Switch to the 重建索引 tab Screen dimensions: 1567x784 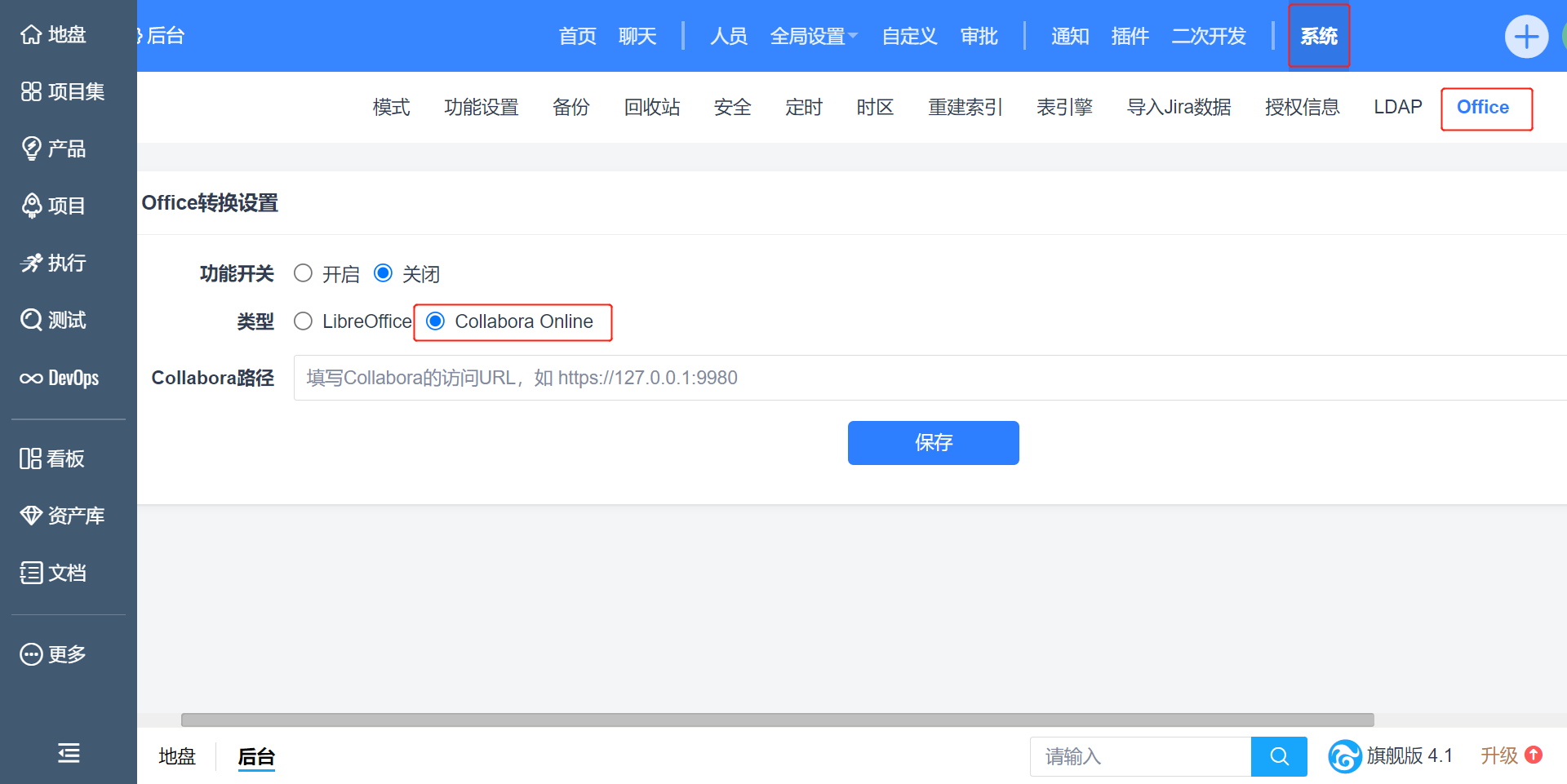coord(966,107)
